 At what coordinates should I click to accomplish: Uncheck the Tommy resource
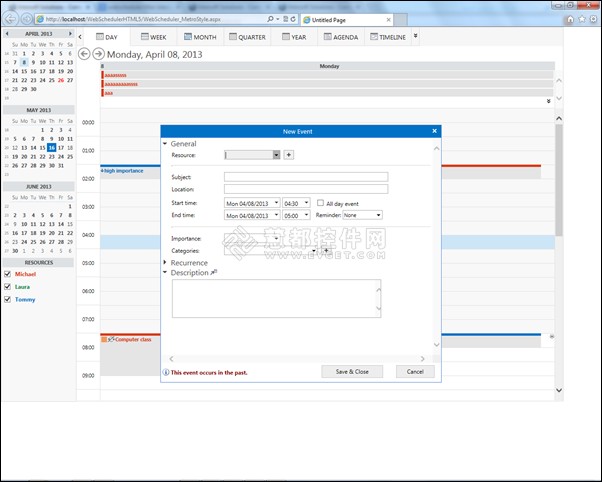[x=7, y=299]
